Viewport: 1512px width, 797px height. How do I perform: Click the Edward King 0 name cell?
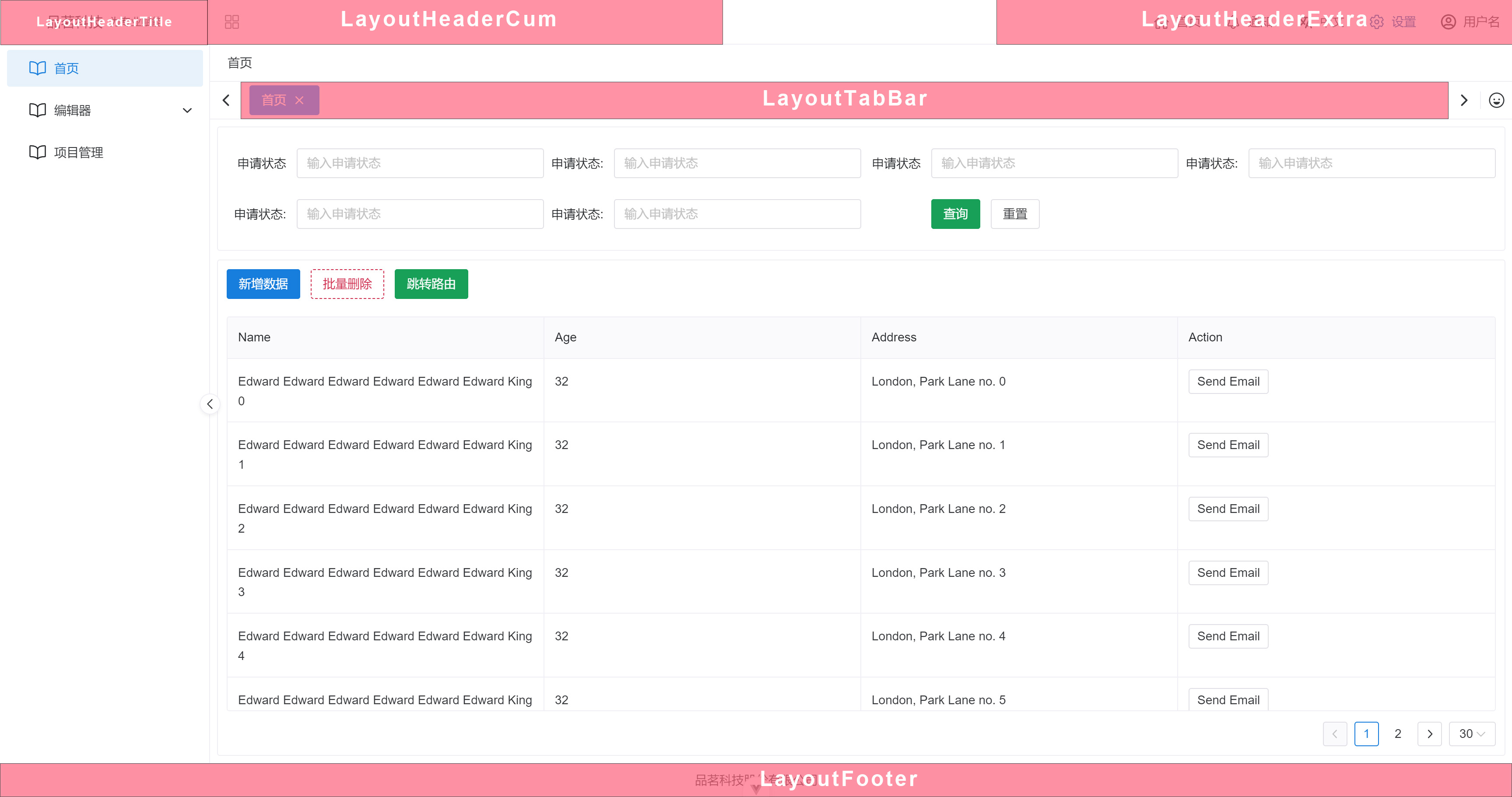point(385,391)
